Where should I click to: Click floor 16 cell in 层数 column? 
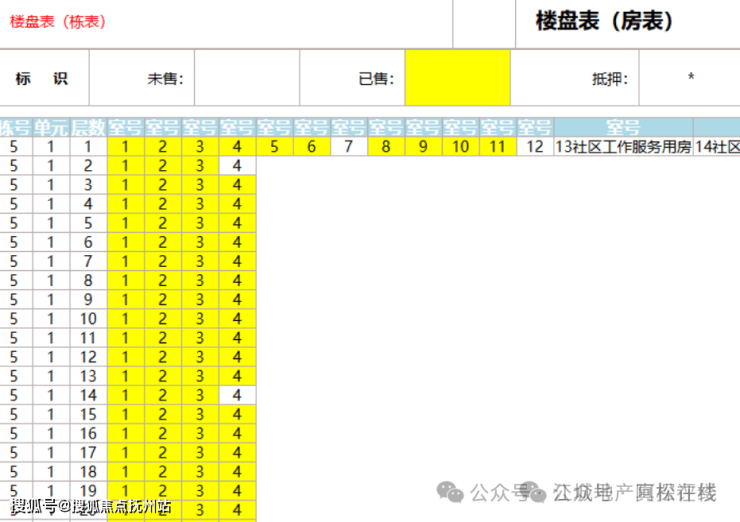point(88,433)
